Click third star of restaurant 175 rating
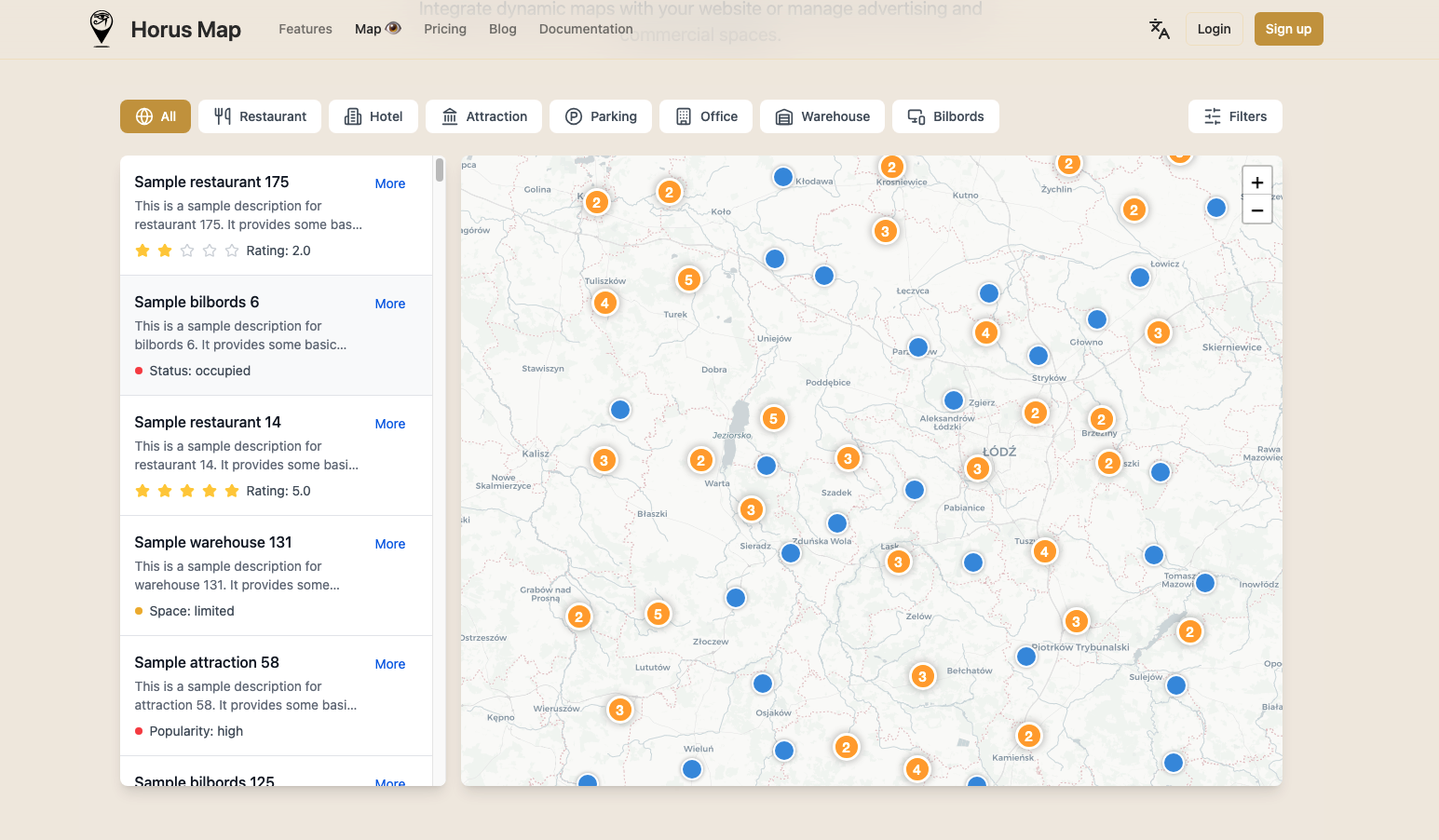Viewport: 1439px width, 840px height. tap(187, 251)
